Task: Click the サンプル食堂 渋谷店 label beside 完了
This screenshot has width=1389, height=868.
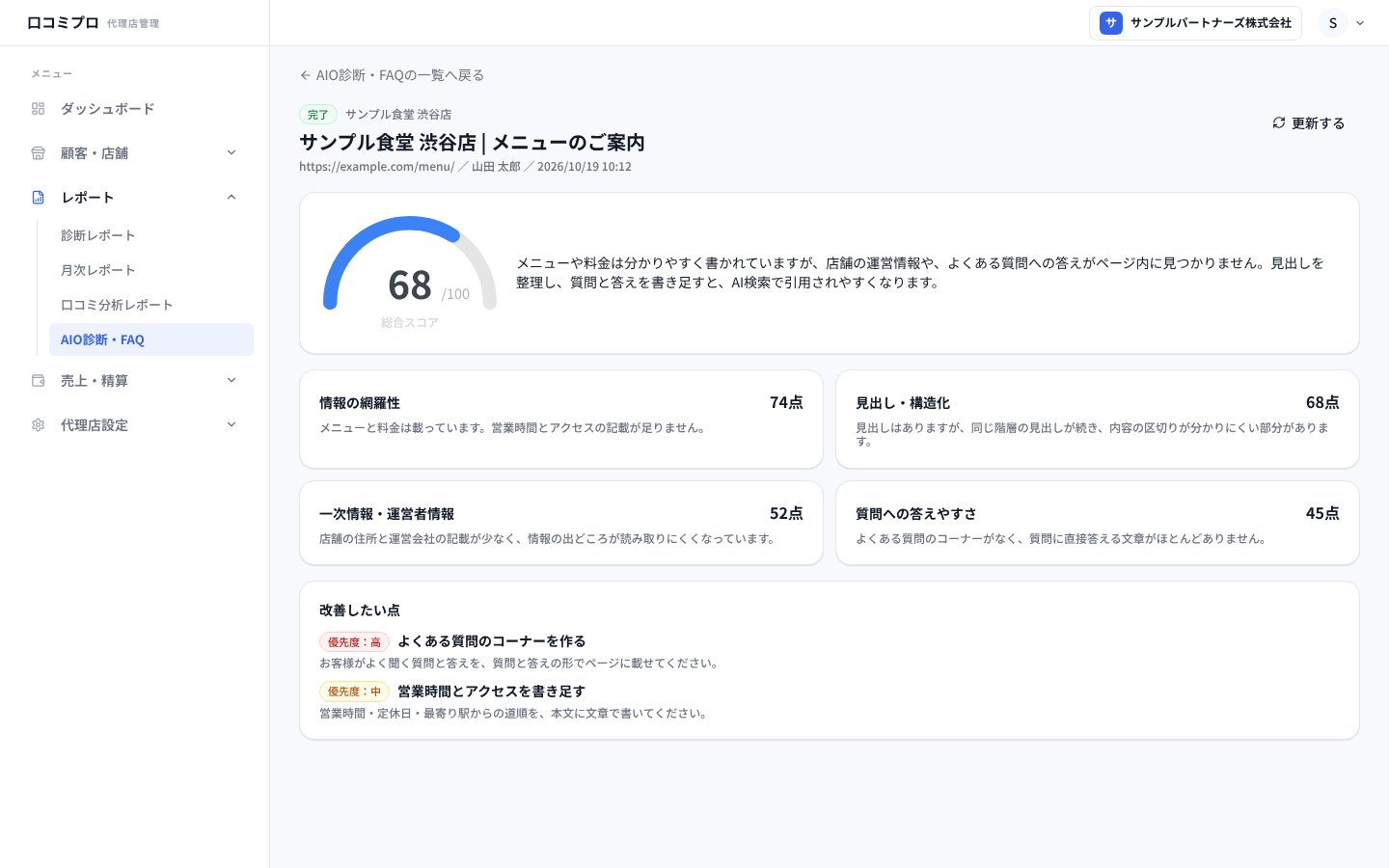Action: coord(398,115)
